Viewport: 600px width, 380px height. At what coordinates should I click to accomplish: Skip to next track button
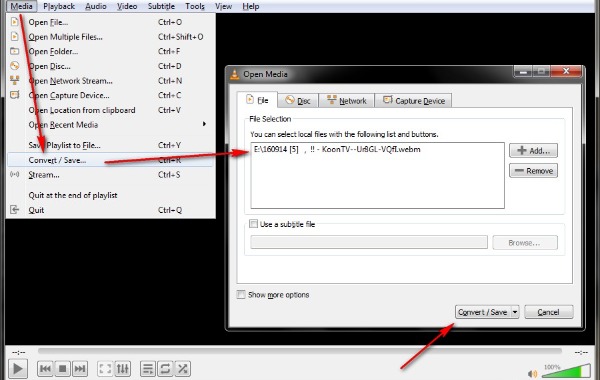[80, 369]
